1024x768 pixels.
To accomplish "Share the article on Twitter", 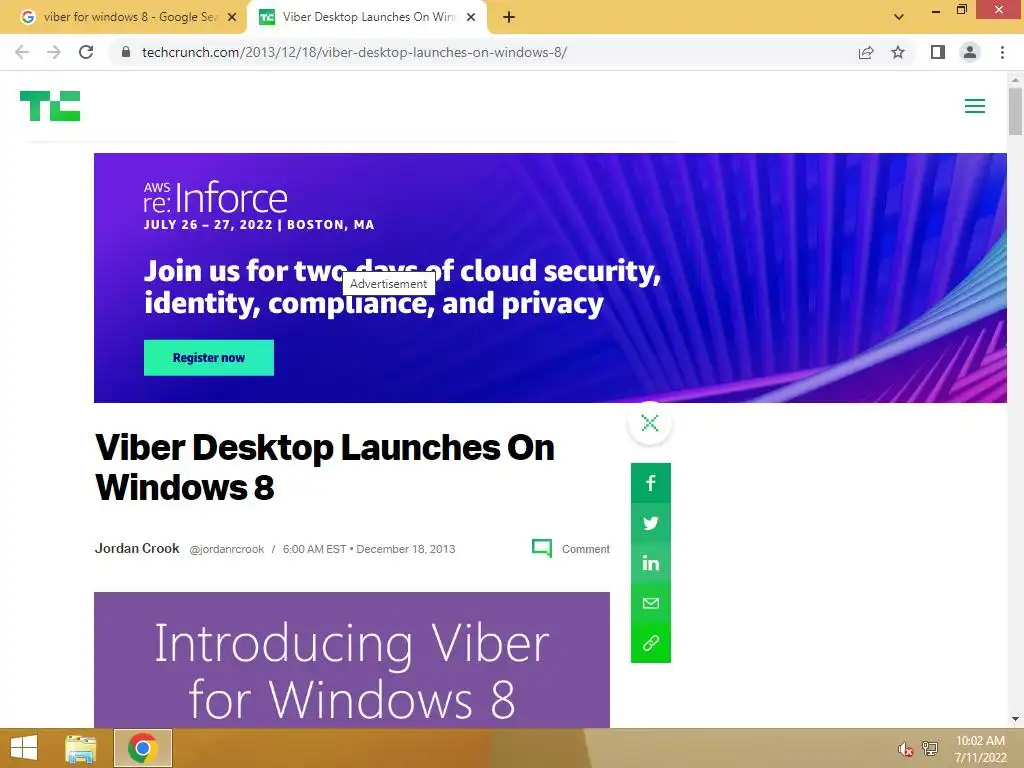I will (650, 523).
